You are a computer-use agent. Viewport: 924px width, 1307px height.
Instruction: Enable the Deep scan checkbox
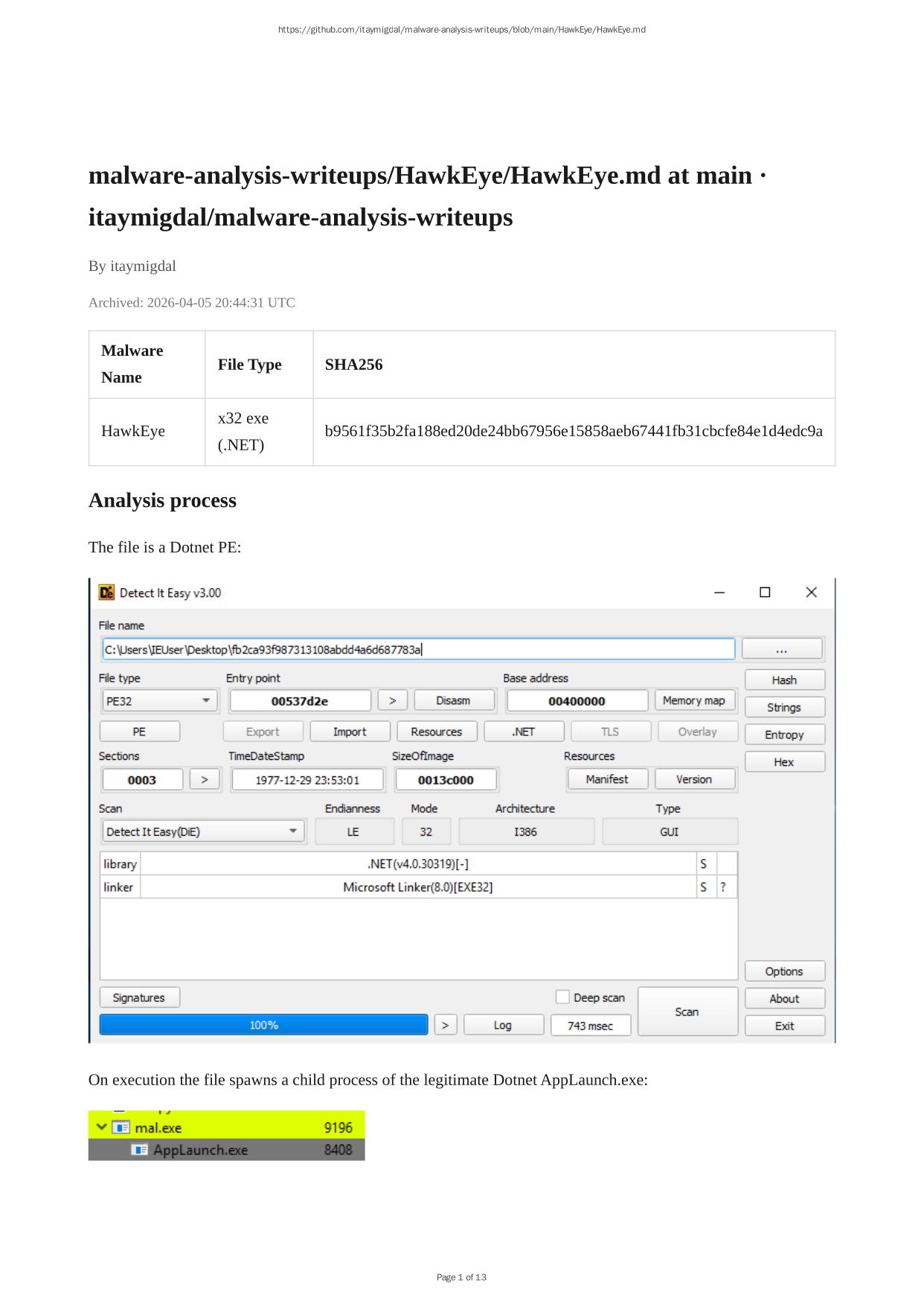pos(562,997)
